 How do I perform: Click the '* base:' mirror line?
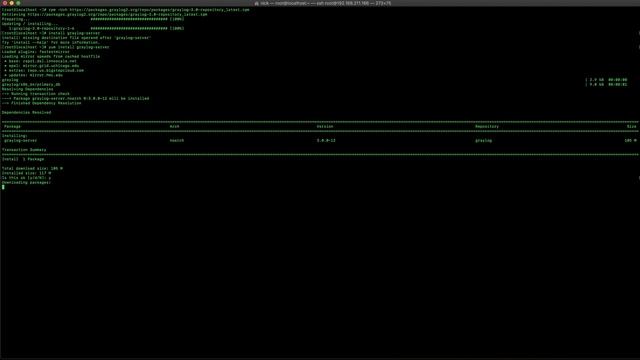point(40,61)
